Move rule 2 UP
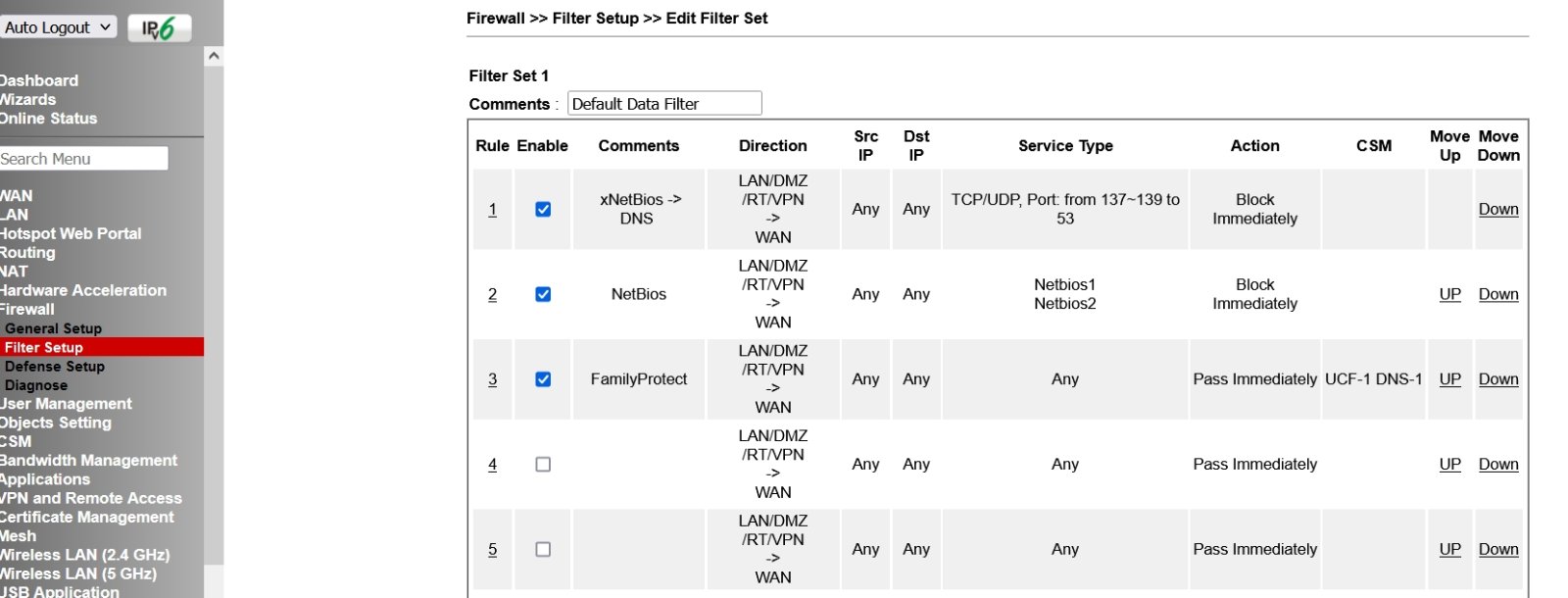This screenshot has height=598, width=1568. click(x=1450, y=294)
